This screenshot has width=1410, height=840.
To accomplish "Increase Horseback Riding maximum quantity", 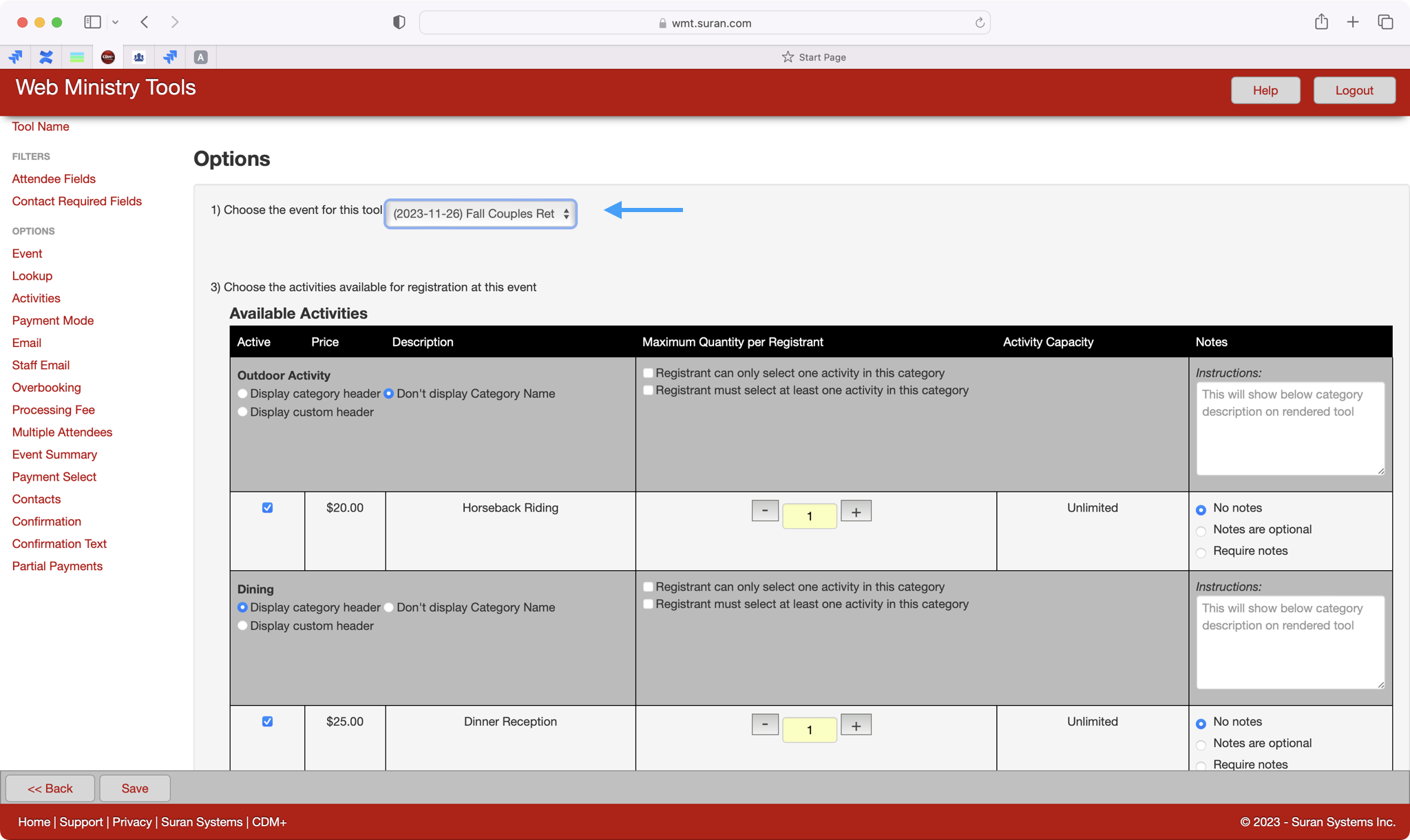I will coord(856,512).
